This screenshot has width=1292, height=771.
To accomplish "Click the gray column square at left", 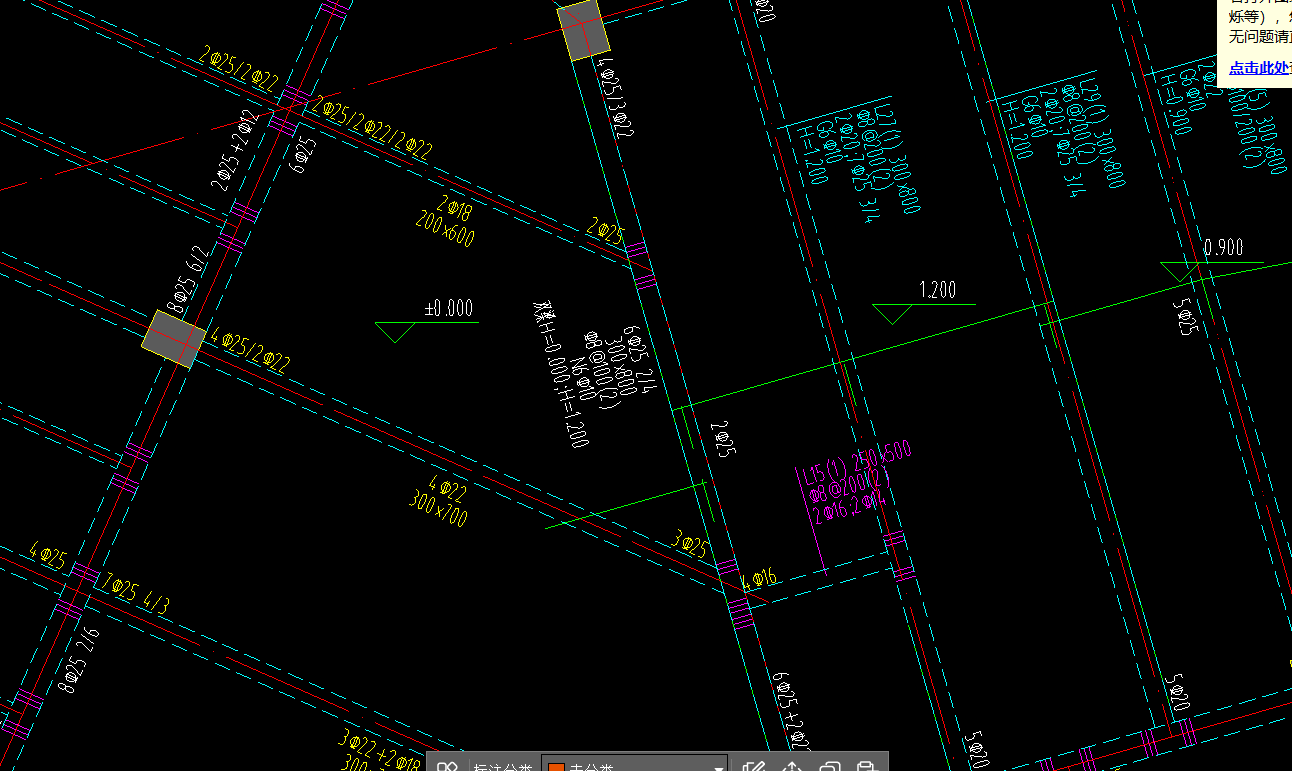I will pos(174,339).
